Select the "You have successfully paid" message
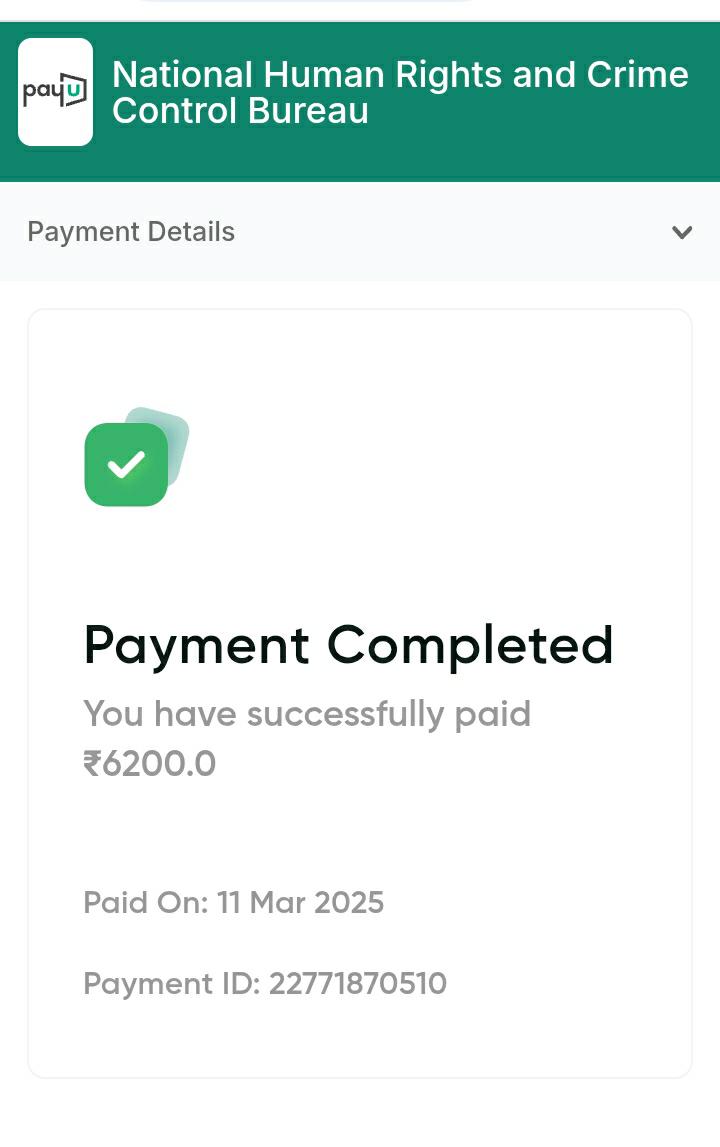 coord(307,714)
